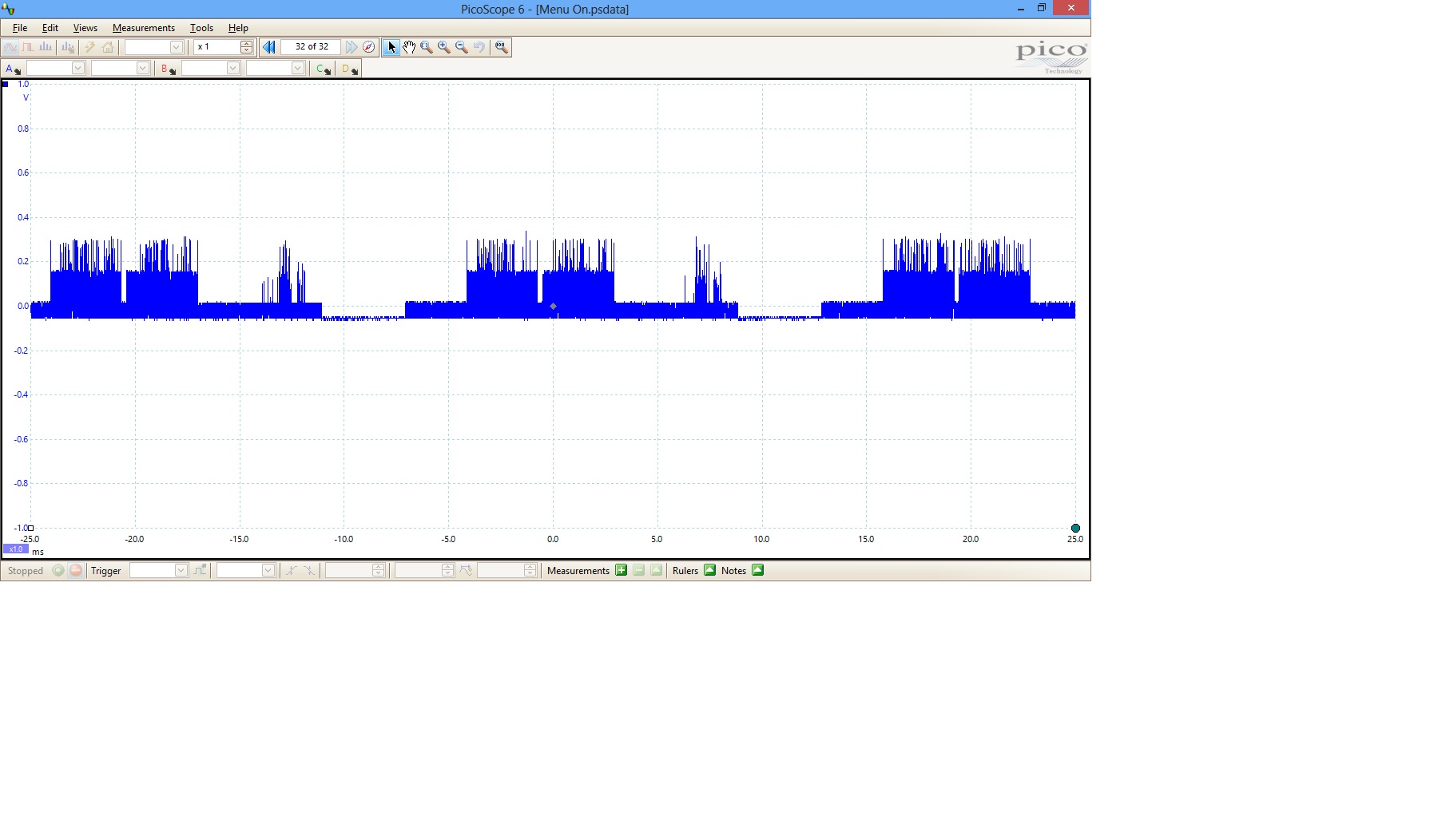This screenshot has width=1430, height=840.
Task: Open Channel B options
Action: (169, 69)
